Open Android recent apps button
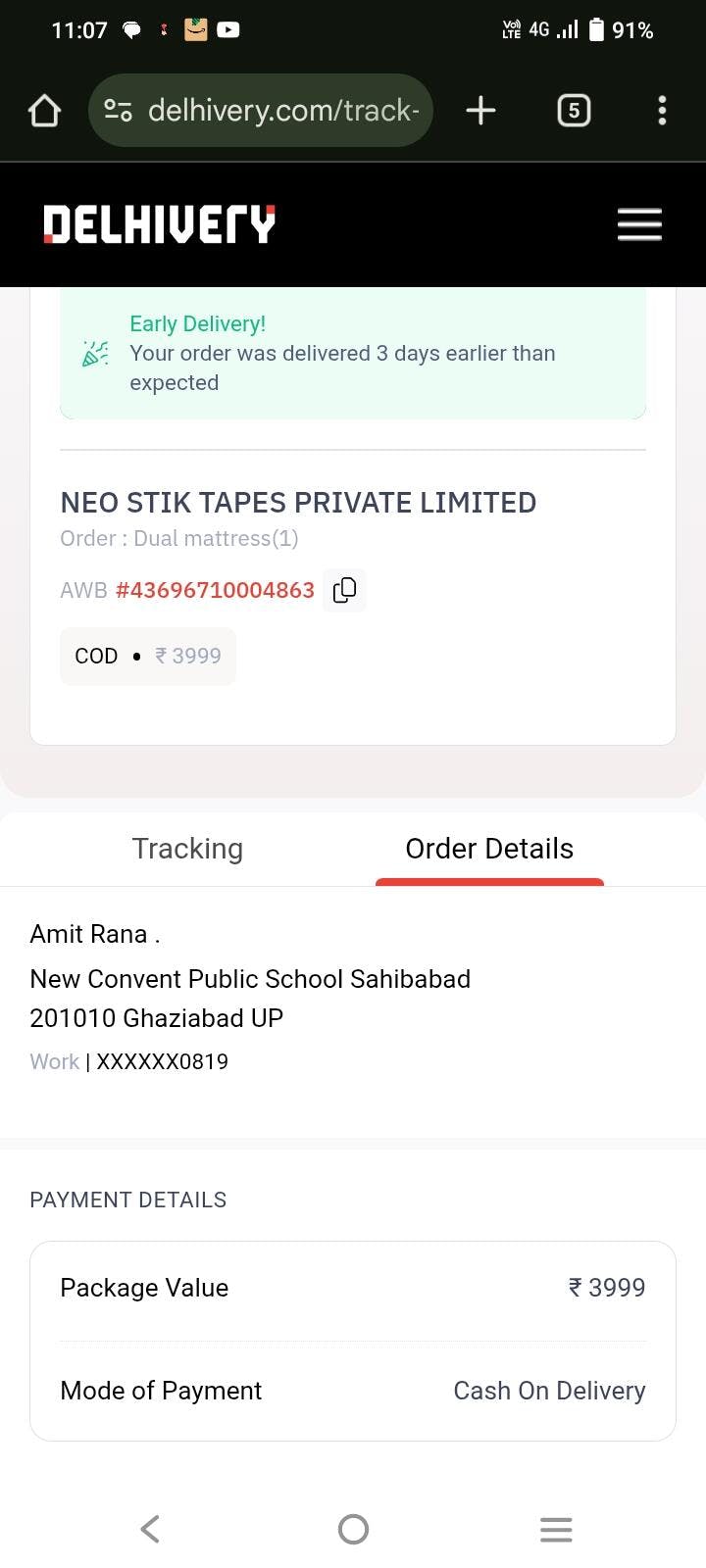 pyautogui.click(x=556, y=1529)
